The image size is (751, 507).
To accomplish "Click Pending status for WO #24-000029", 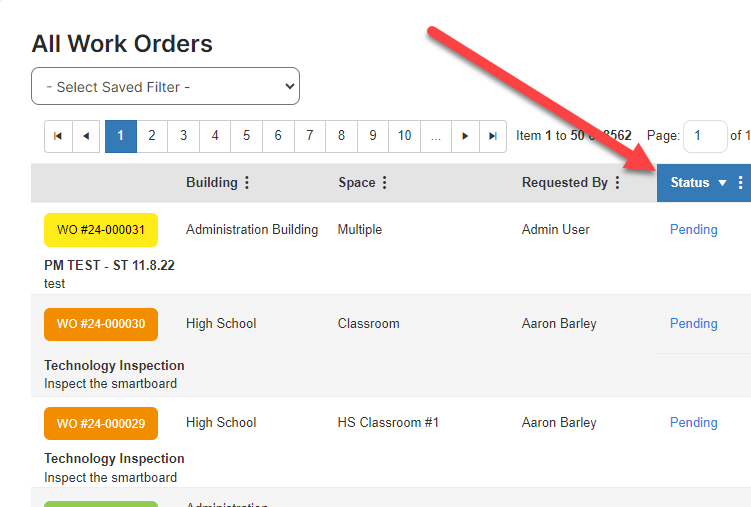I will pos(694,423).
